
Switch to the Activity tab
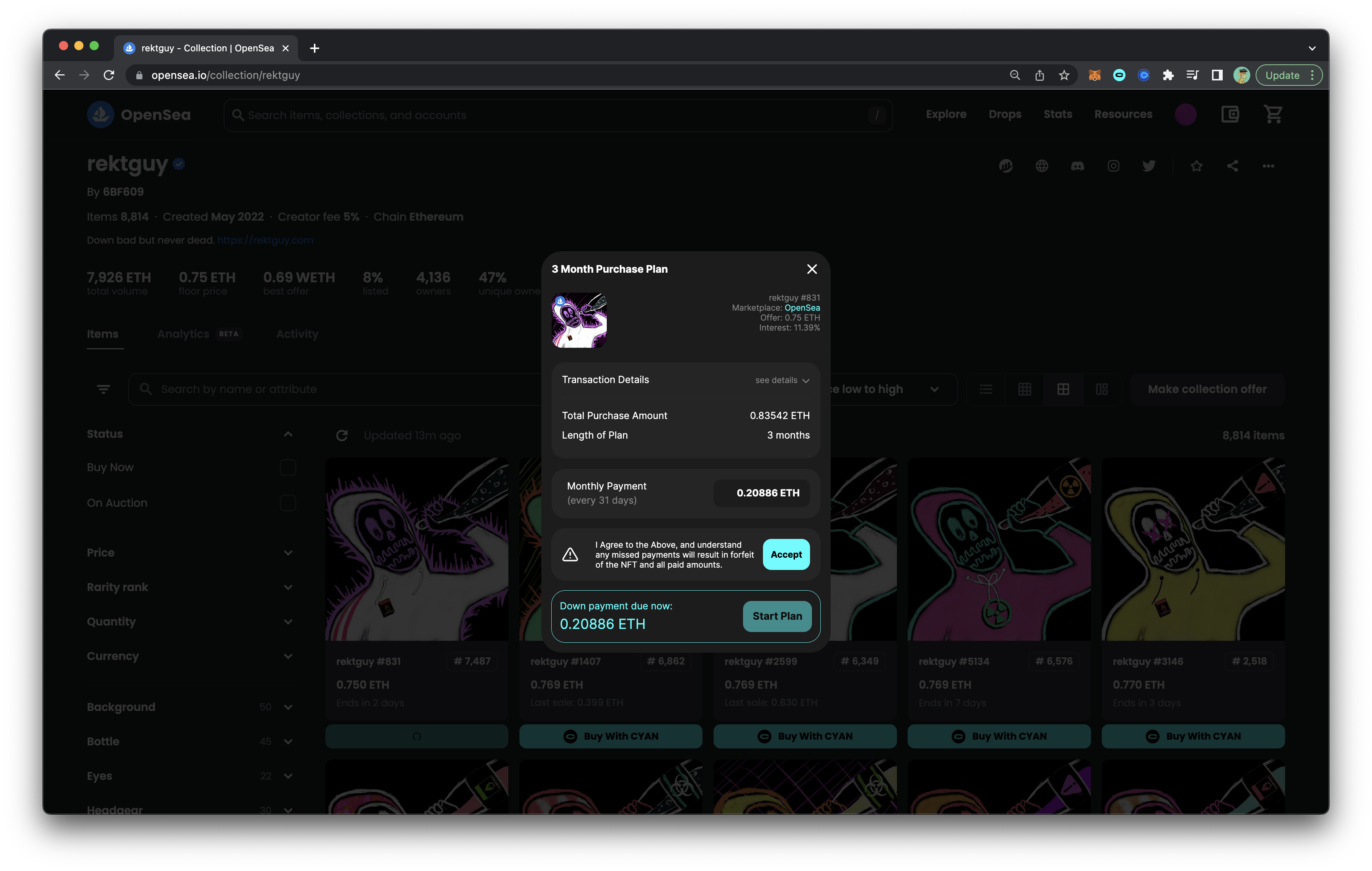pos(297,334)
